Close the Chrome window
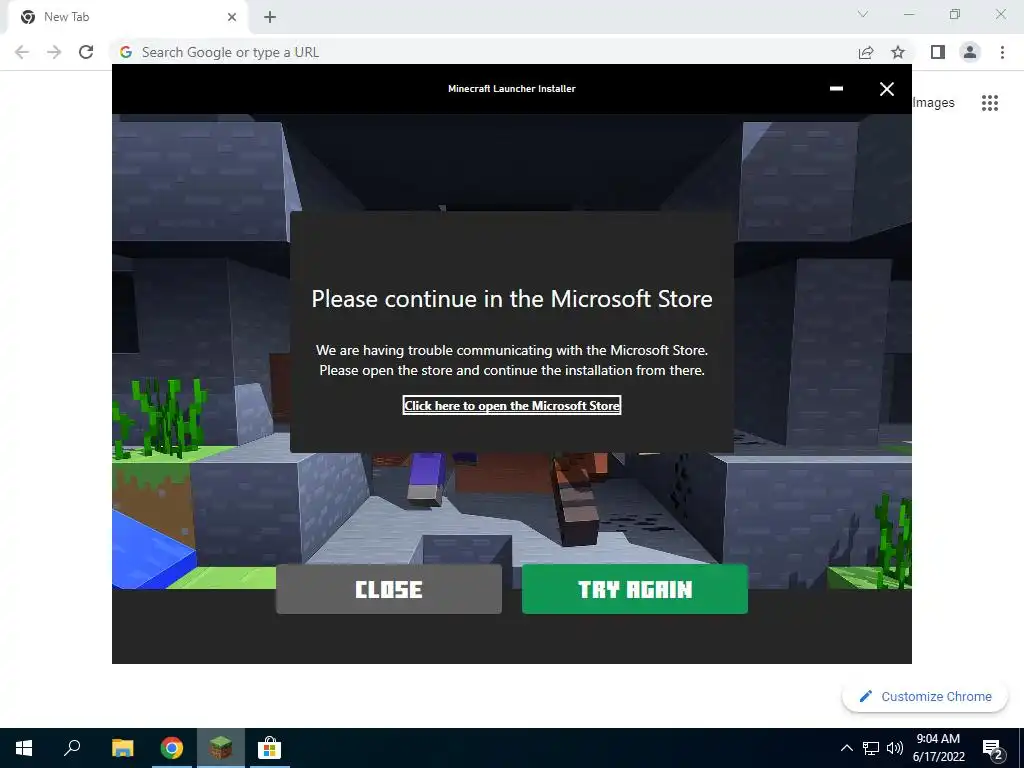Viewport: 1024px width, 768px height. [1000, 14]
